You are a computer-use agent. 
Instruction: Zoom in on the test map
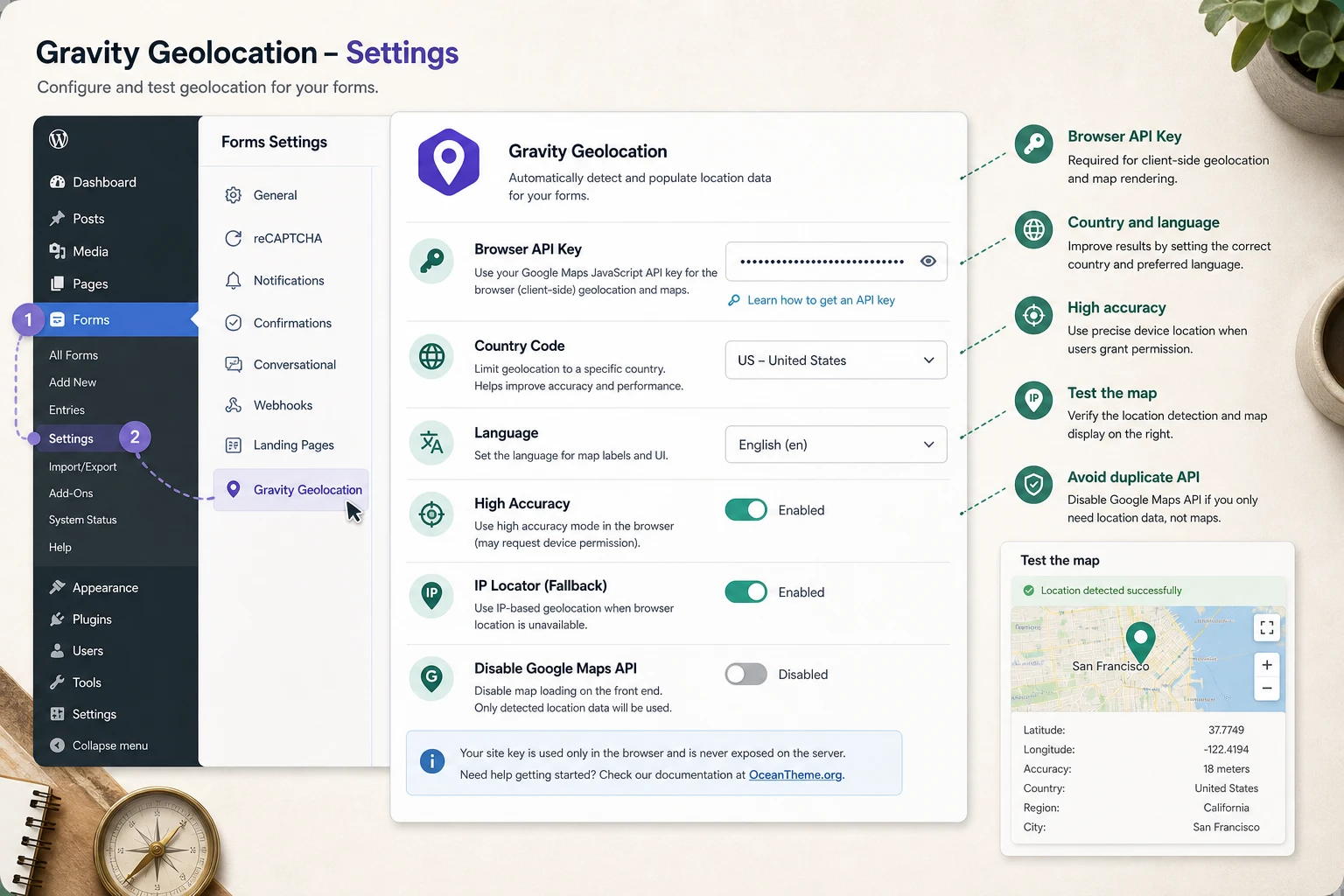[1267, 665]
